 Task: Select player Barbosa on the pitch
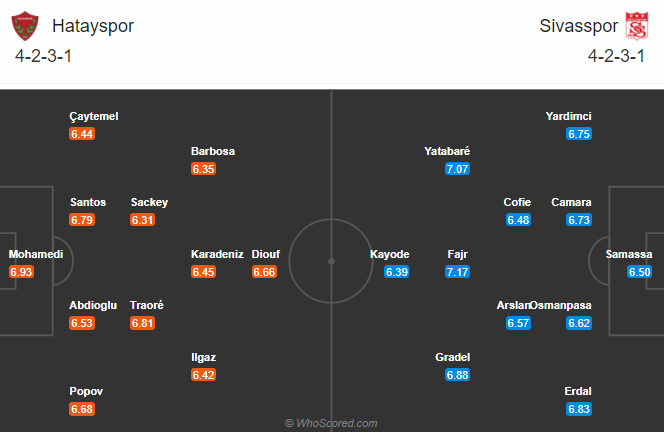coord(213,151)
